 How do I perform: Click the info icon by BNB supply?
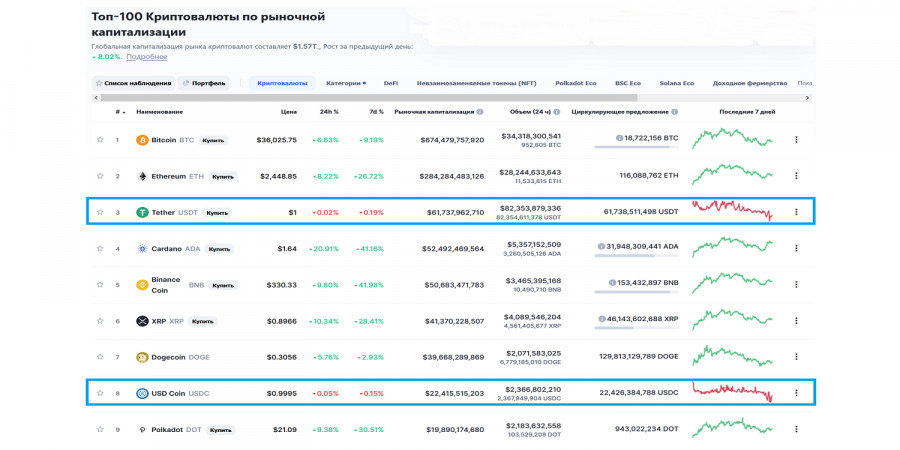pos(612,282)
